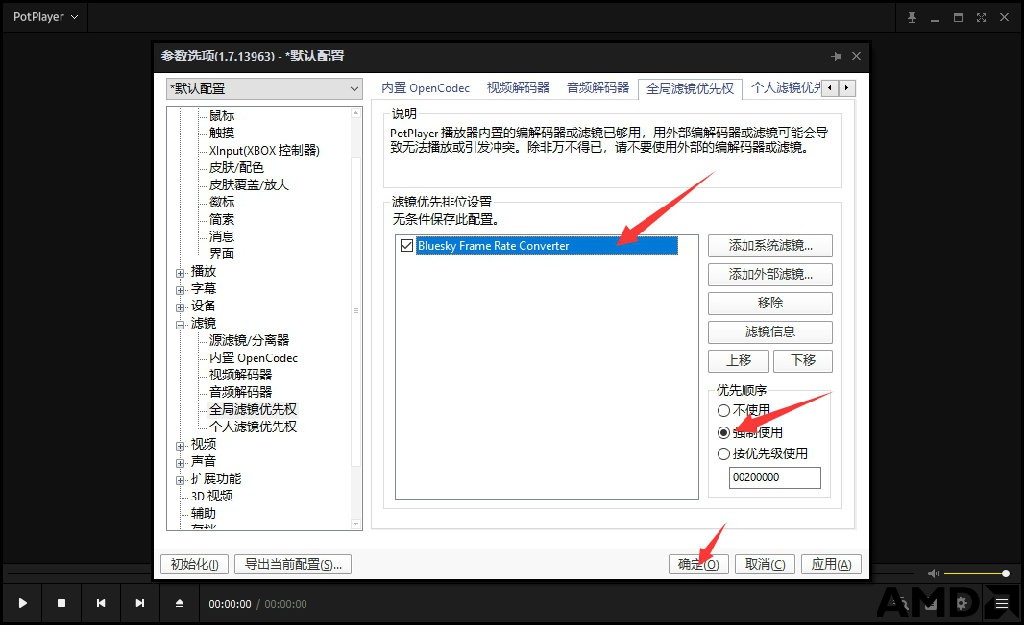Select the 强制使用 radio option

[x=724, y=432]
